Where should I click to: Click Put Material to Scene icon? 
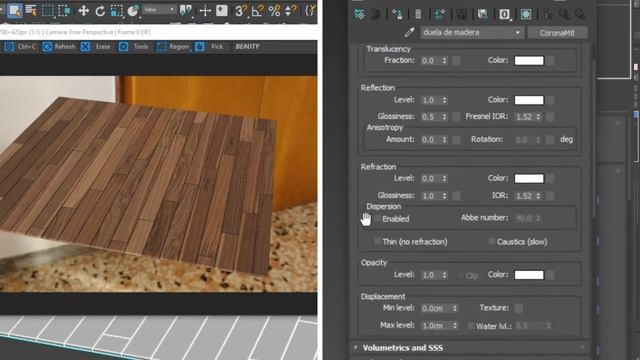[x=375, y=14]
